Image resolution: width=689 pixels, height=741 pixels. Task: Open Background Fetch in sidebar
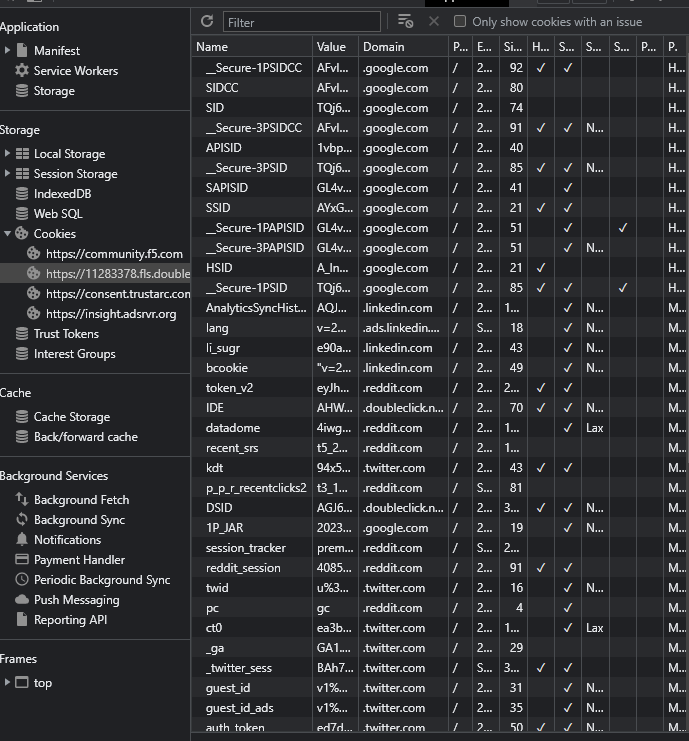pyautogui.click(x=81, y=500)
